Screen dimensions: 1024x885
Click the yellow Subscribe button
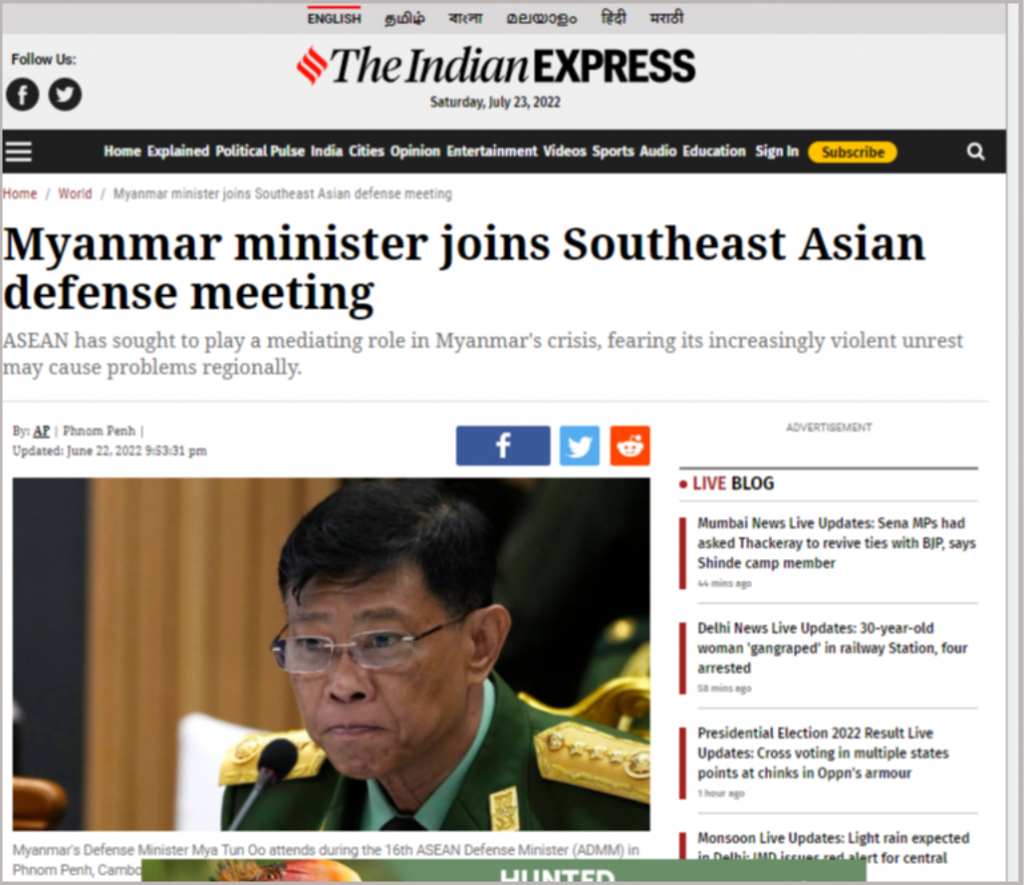pyautogui.click(x=852, y=152)
